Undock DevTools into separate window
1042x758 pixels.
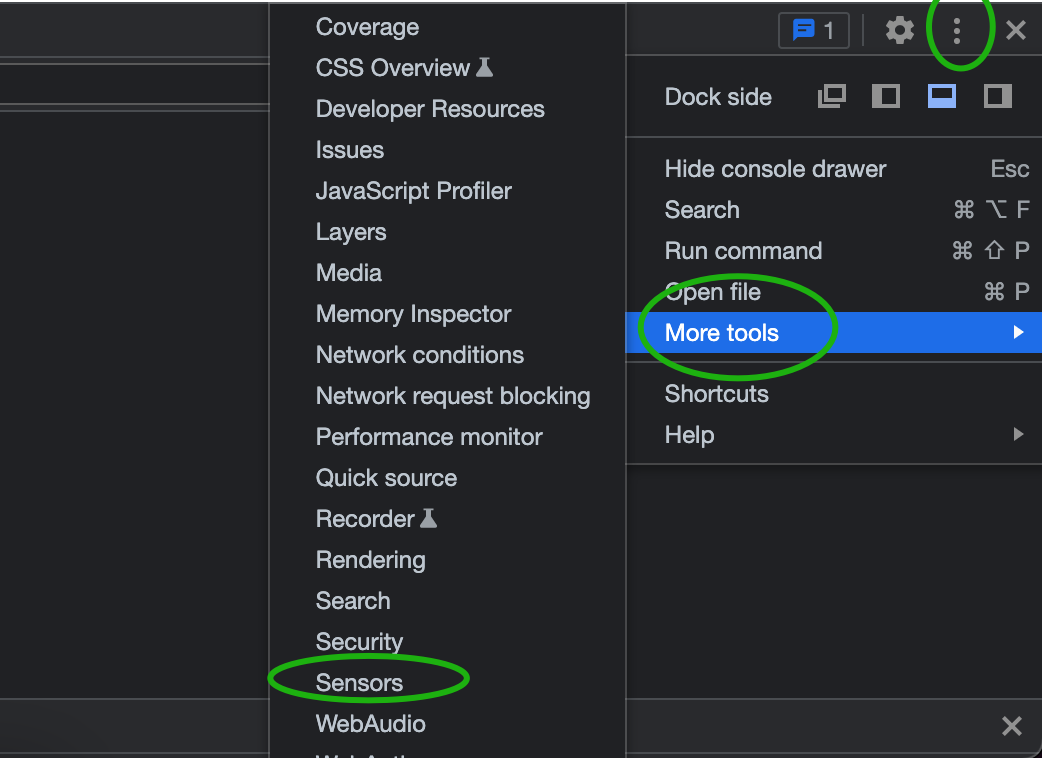click(x=831, y=96)
